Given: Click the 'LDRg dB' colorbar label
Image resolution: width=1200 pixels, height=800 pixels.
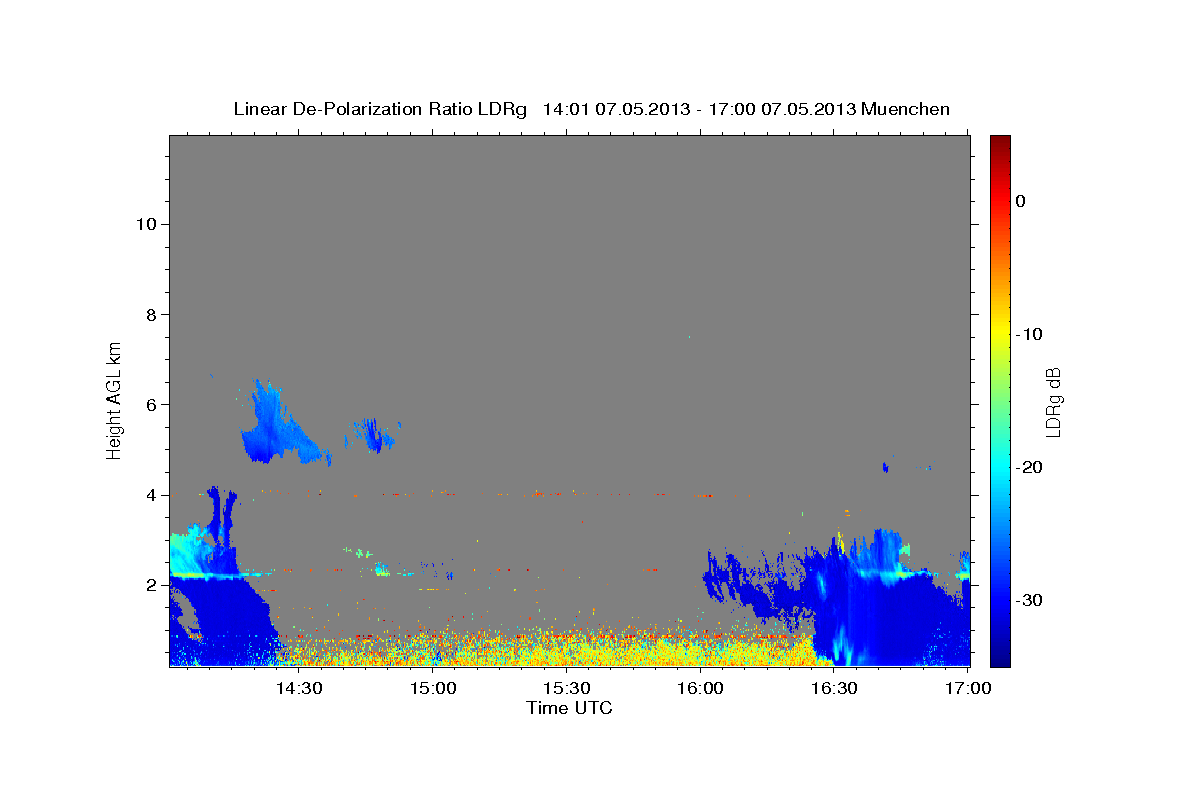Looking at the screenshot, I should coord(1052,401).
